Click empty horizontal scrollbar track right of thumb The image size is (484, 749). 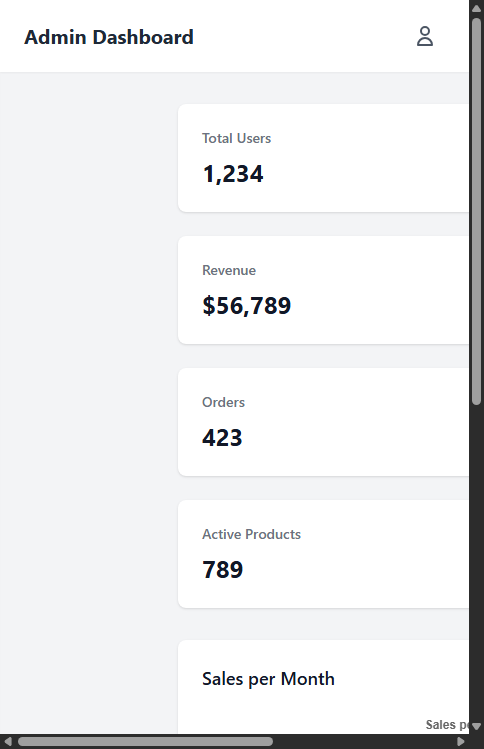(363, 741)
